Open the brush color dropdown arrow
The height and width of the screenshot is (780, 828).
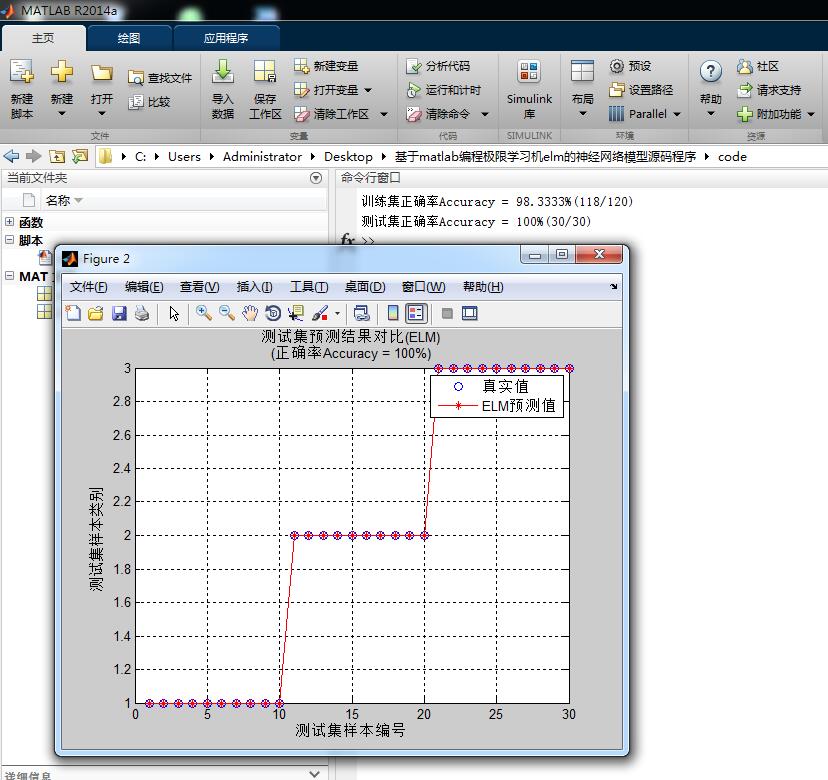(x=337, y=314)
